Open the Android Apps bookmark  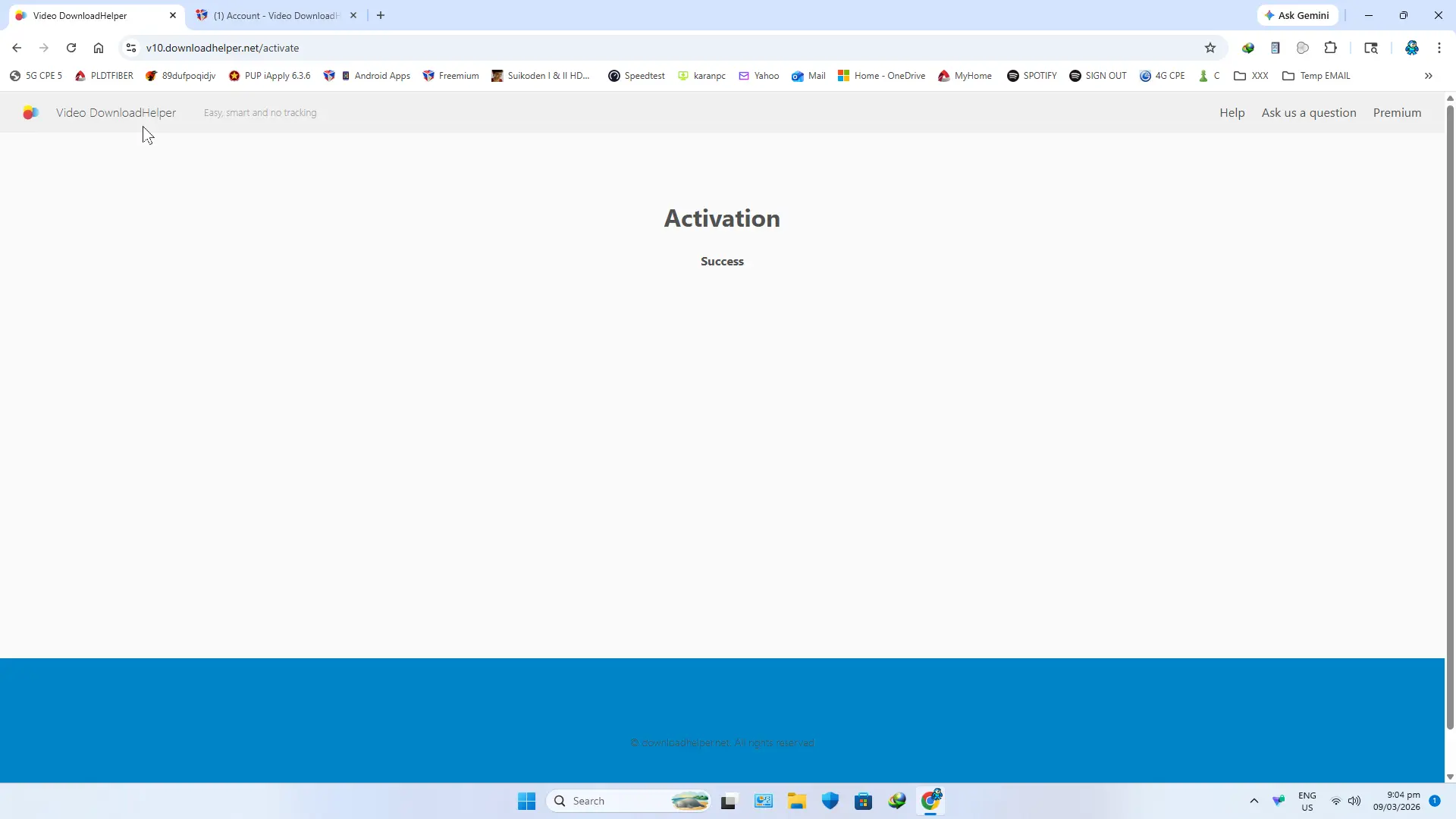tap(375, 76)
